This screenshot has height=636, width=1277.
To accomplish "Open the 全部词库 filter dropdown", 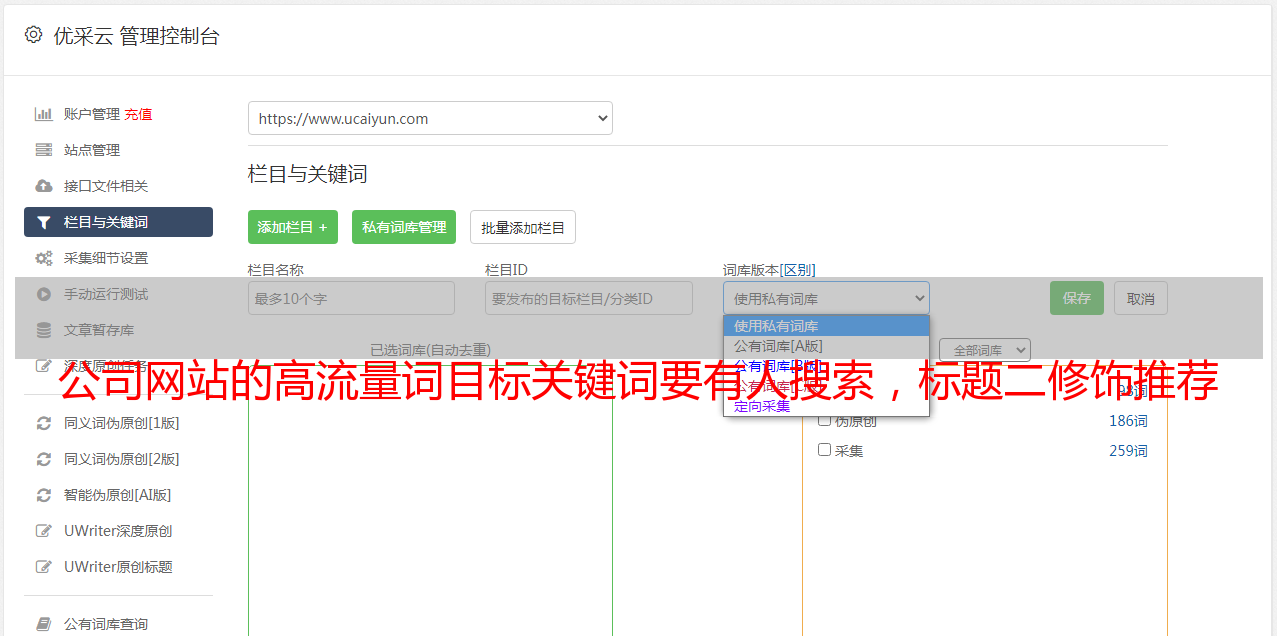I will coord(985,350).
